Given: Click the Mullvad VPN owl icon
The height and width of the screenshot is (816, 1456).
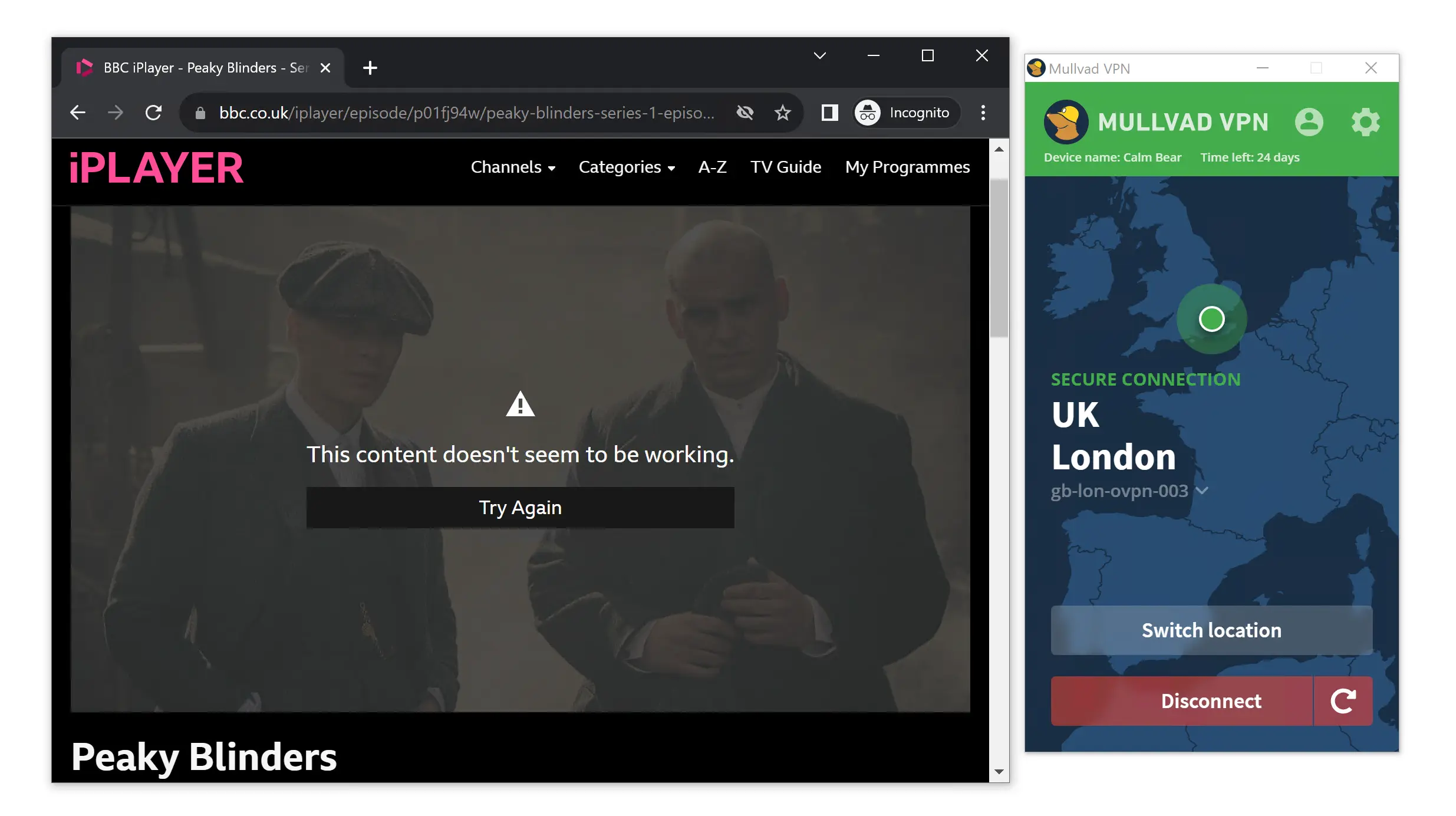Looking at the screenshot, I should (x=1064, y=120).
